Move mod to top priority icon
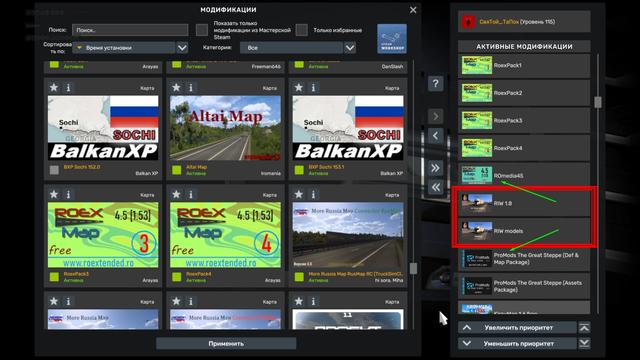Image resolution: width=640 pixels, height=360 pixels. tap(584, 327)
